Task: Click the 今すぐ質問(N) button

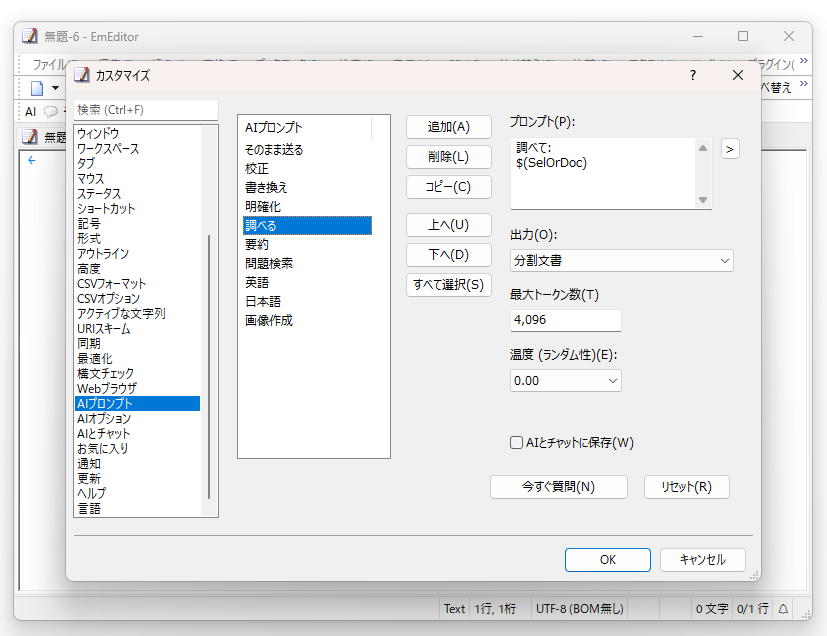Action: point(559,487)
